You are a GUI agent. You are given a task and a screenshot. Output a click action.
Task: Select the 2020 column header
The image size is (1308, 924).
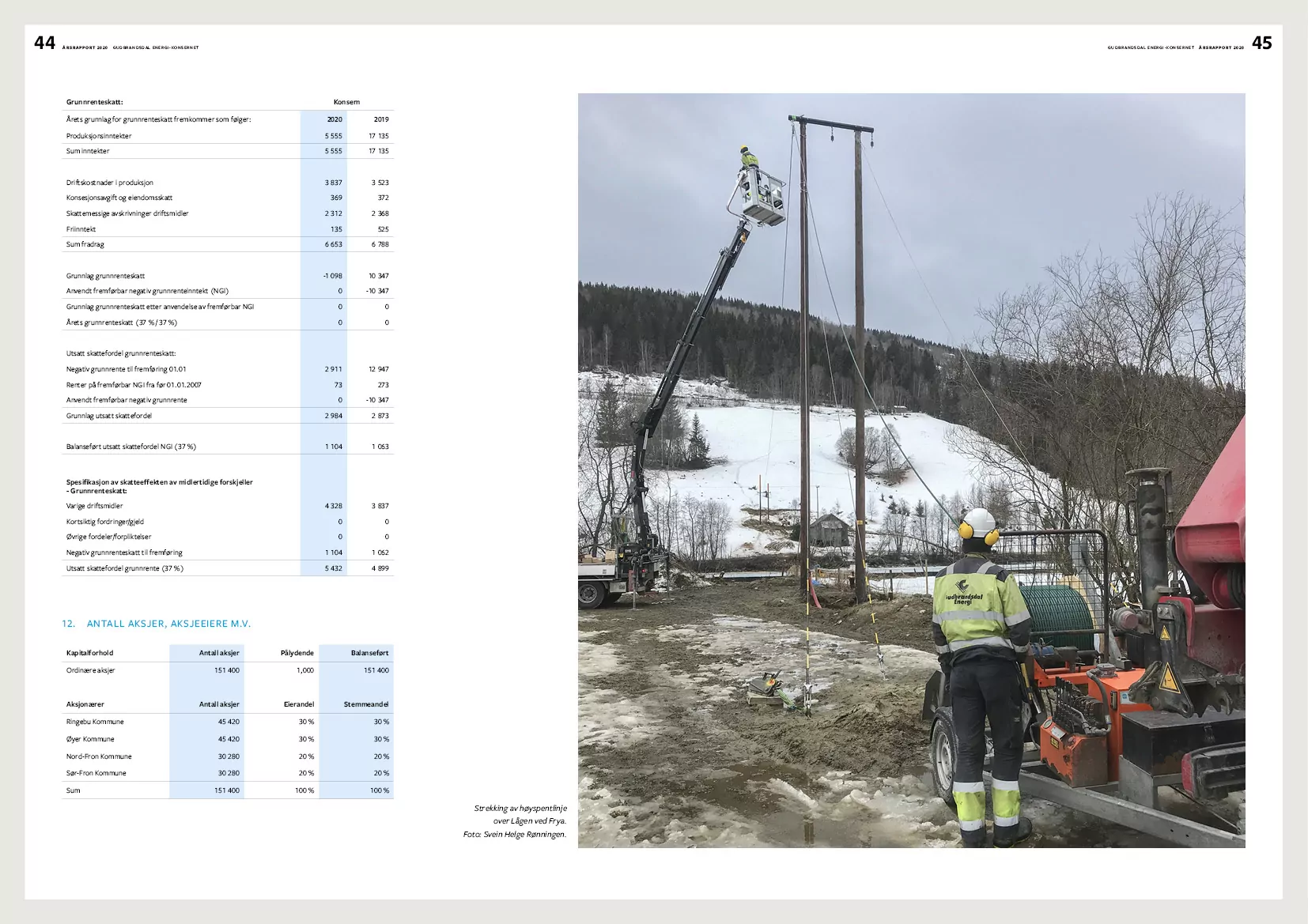click(x=335, y=119)
